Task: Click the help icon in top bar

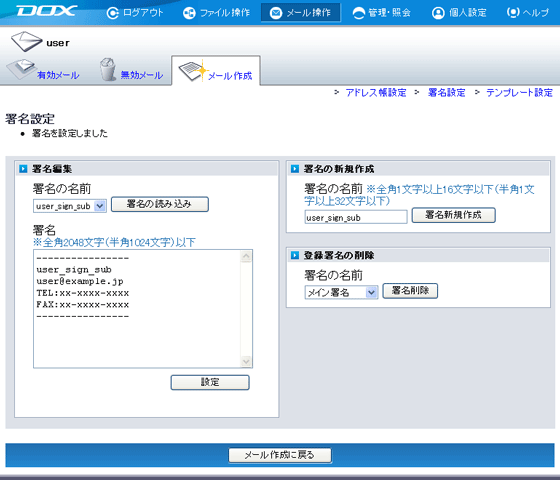Action: (x=513, y=13)
